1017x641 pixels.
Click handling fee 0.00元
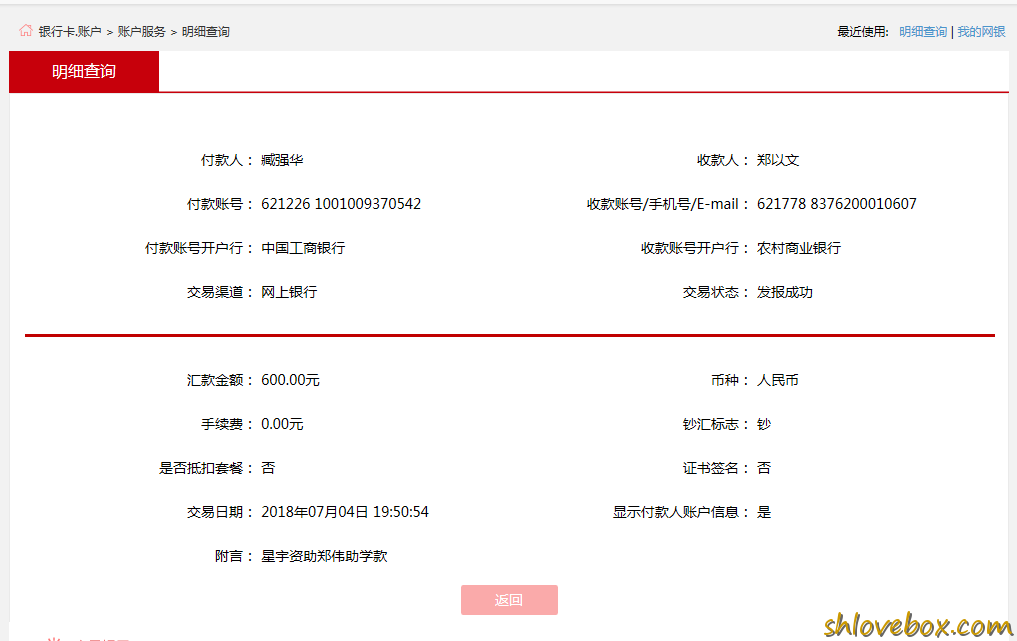point(282,424)
